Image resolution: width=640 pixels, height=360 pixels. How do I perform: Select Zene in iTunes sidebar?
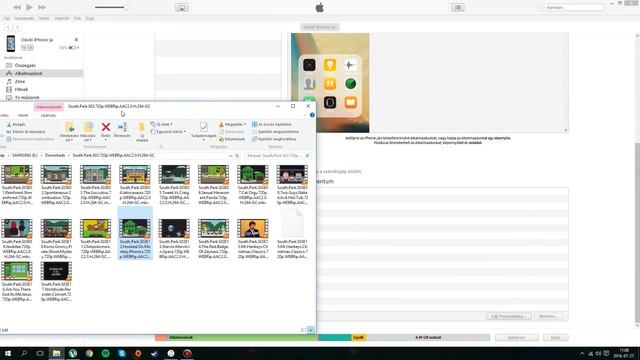20,82
